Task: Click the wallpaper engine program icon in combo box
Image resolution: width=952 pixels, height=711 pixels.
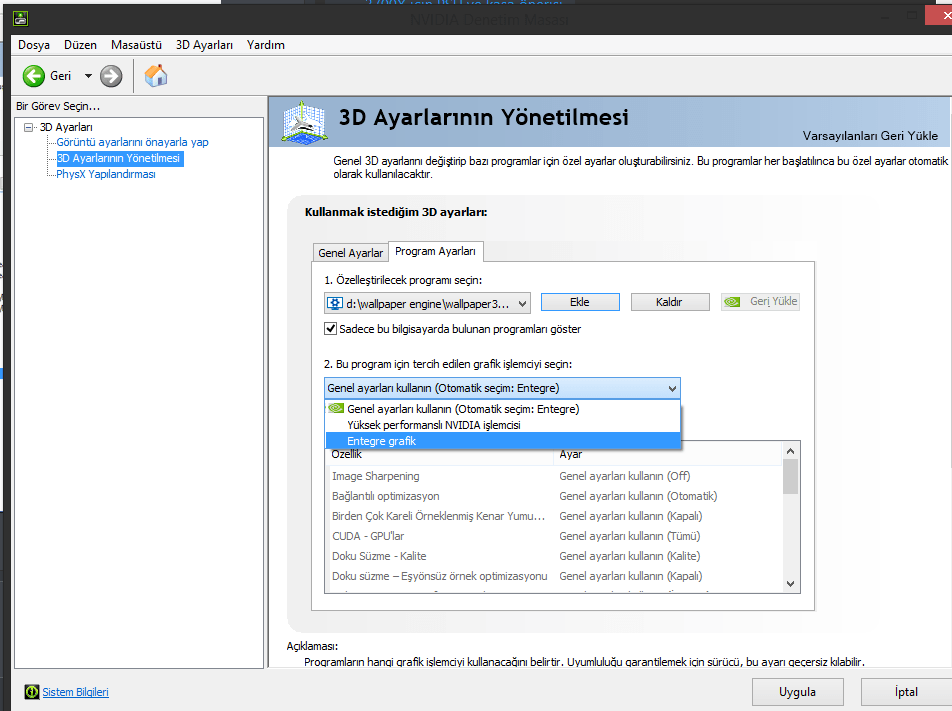Action: (x=335, y=303)
